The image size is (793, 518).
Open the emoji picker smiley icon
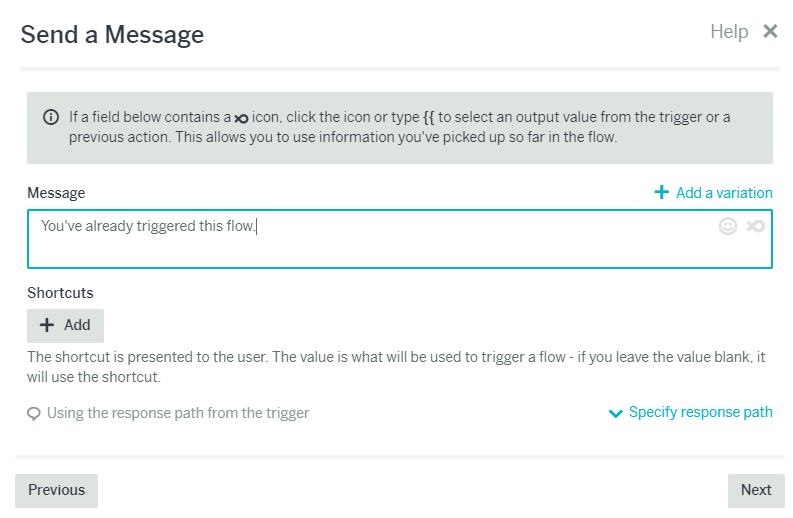tap(728, 226)
